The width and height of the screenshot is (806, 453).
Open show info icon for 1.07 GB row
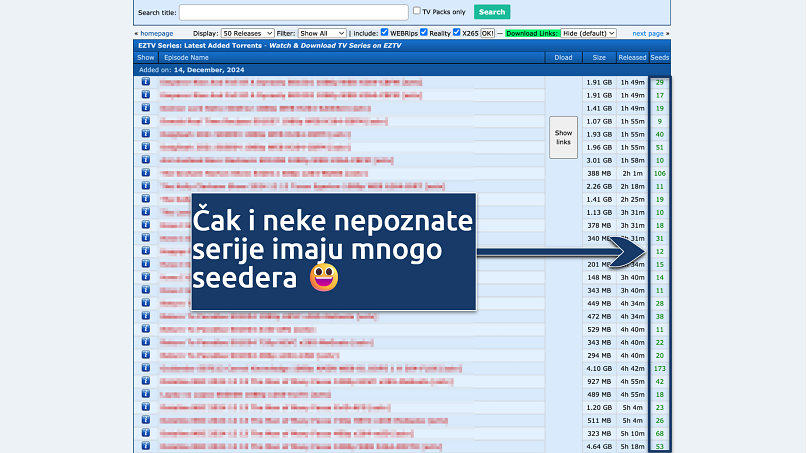145,121
